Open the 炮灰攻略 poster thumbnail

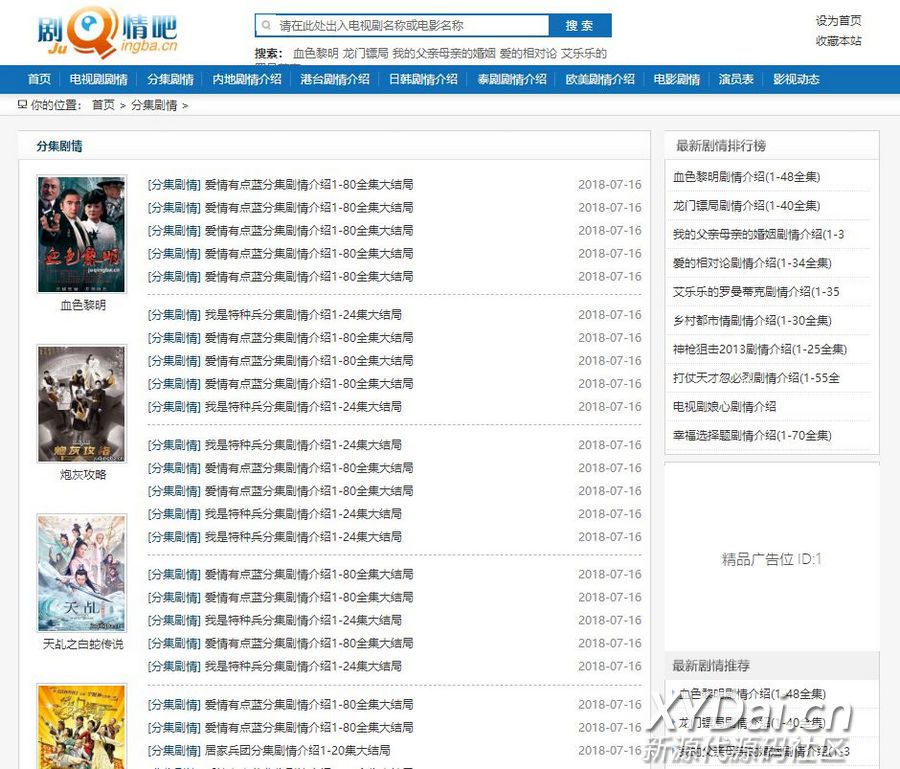[81, 404]
